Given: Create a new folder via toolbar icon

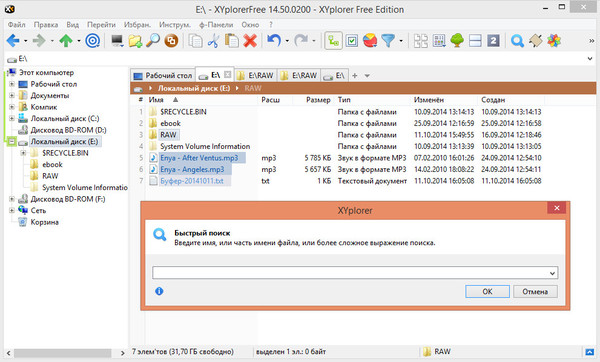Looking at the screenshot, I should click(x=135, y=40).
